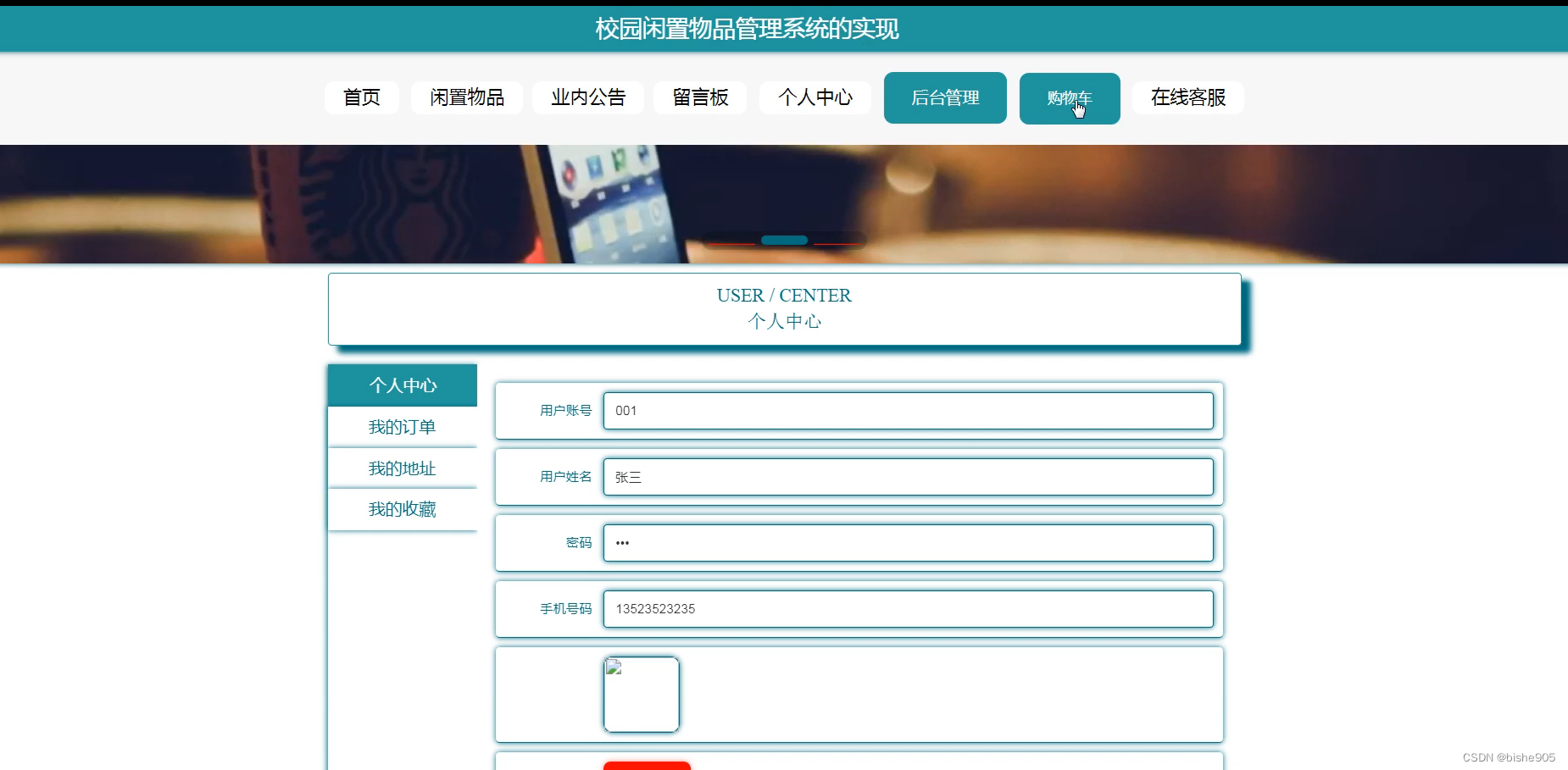Select 闲置物品 in the navigation bar
This screenshot has width=1568, height=770.
466,97
